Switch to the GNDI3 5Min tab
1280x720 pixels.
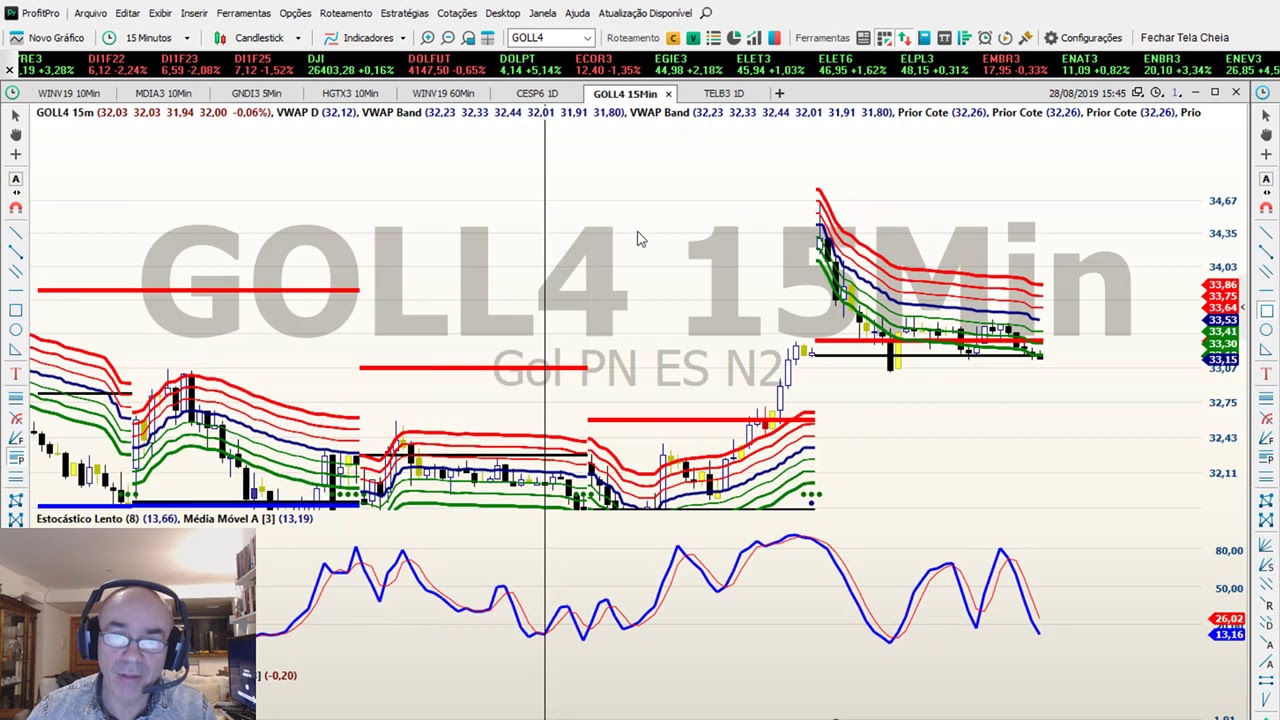tap(256, 93)
